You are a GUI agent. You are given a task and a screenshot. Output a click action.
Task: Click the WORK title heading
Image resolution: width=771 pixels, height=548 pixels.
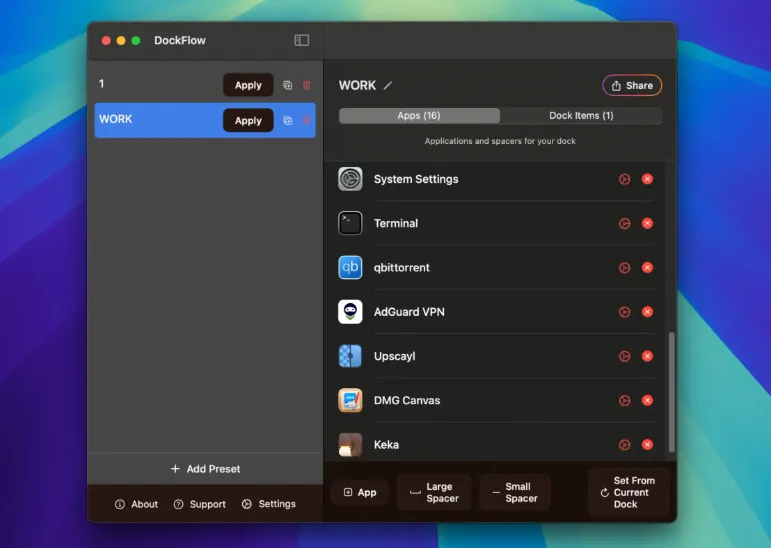(x=357, y=86)
